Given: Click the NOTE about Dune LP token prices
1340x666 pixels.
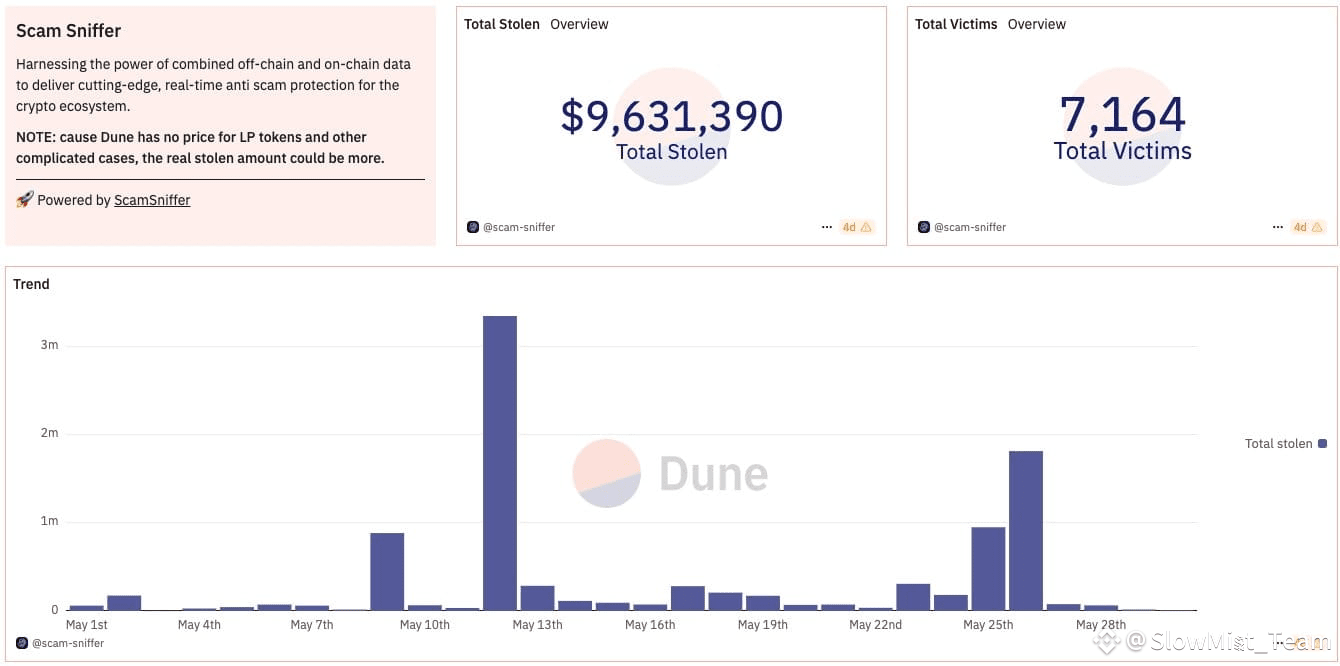Looking at the screenshot, I should tap(200, 148).
